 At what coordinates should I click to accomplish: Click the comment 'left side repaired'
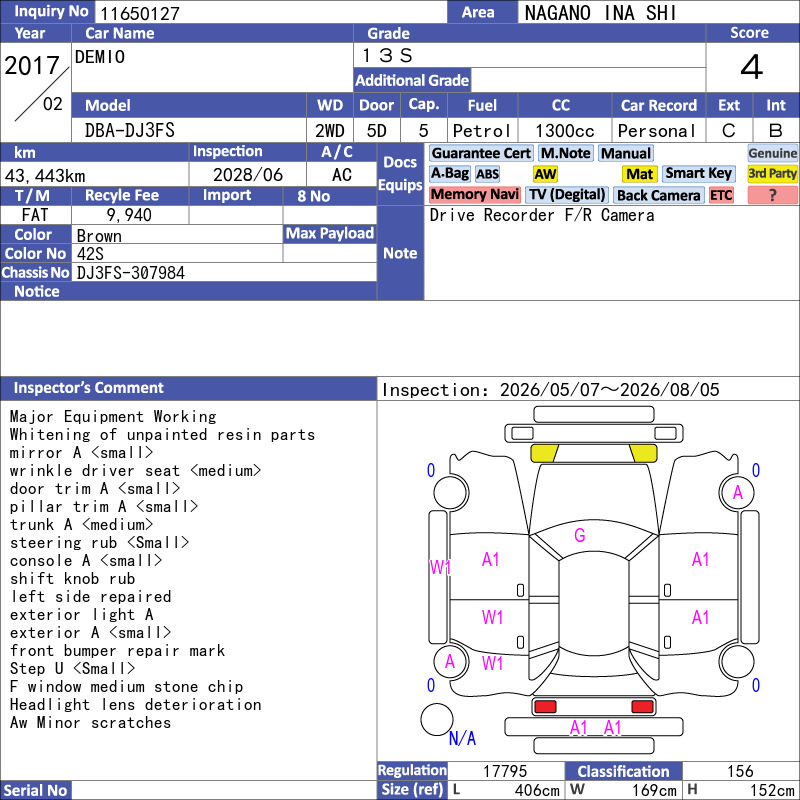[x=91, y=596]
